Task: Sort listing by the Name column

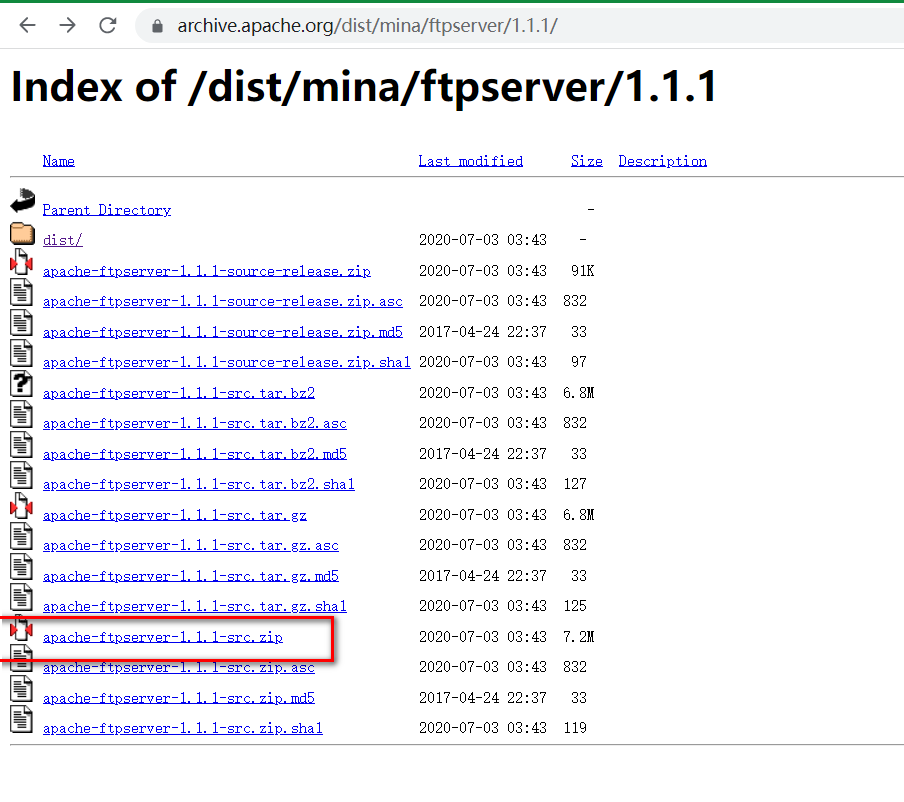Action: 59,161
